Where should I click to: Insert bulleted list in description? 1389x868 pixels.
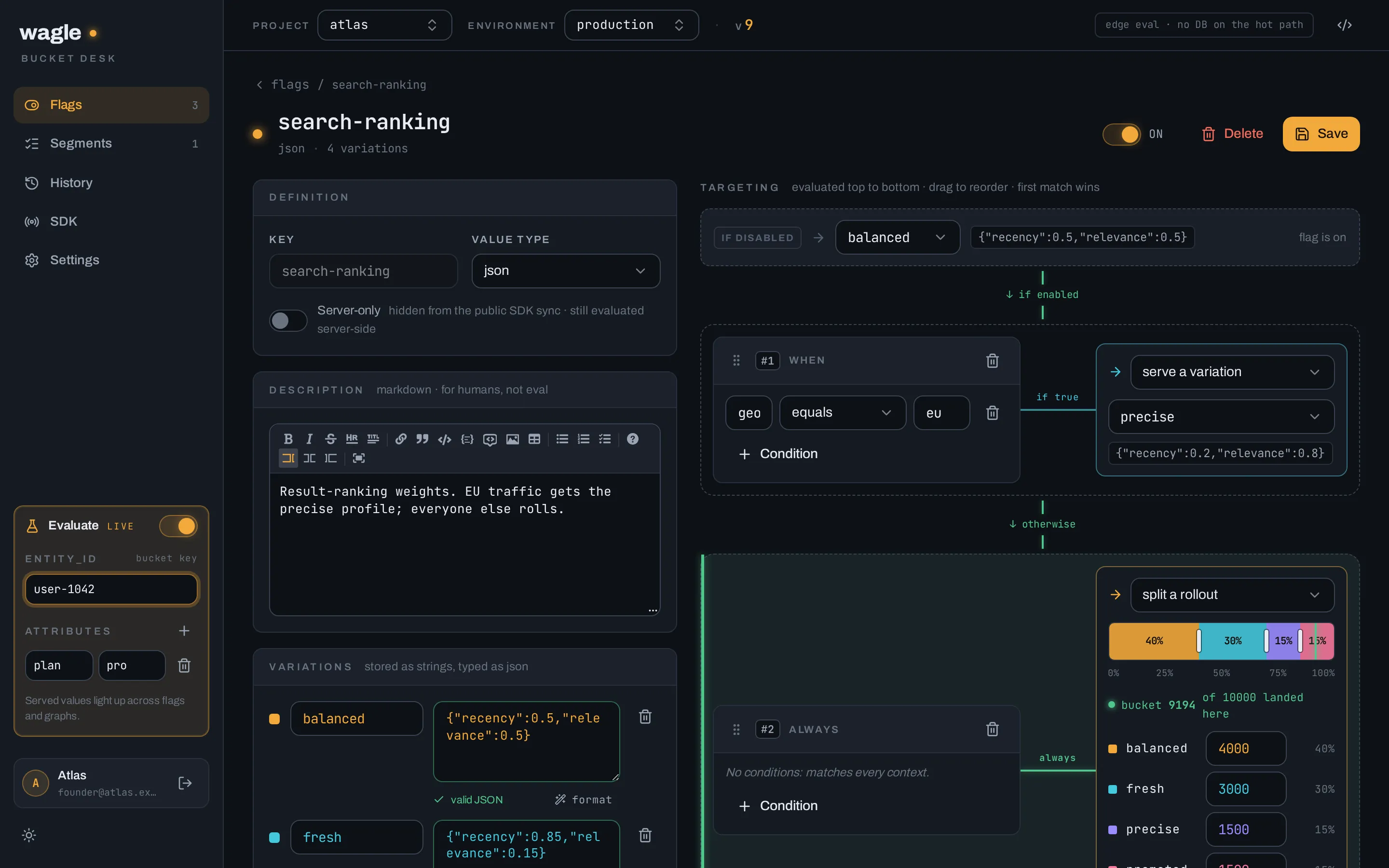click(x=562, y=439)
